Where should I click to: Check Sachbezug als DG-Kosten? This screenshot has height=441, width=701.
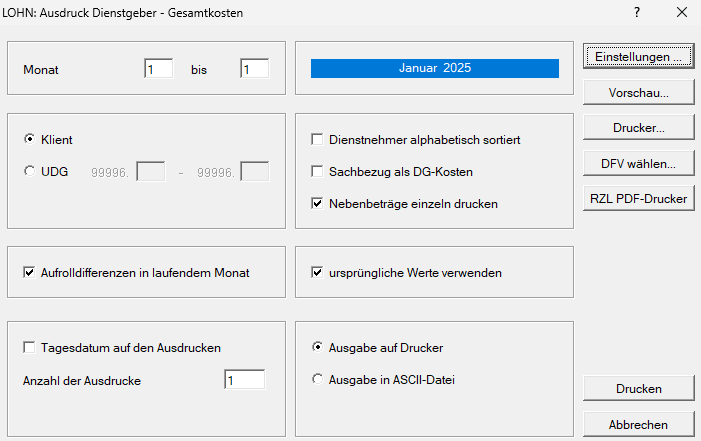coord(318,172)
